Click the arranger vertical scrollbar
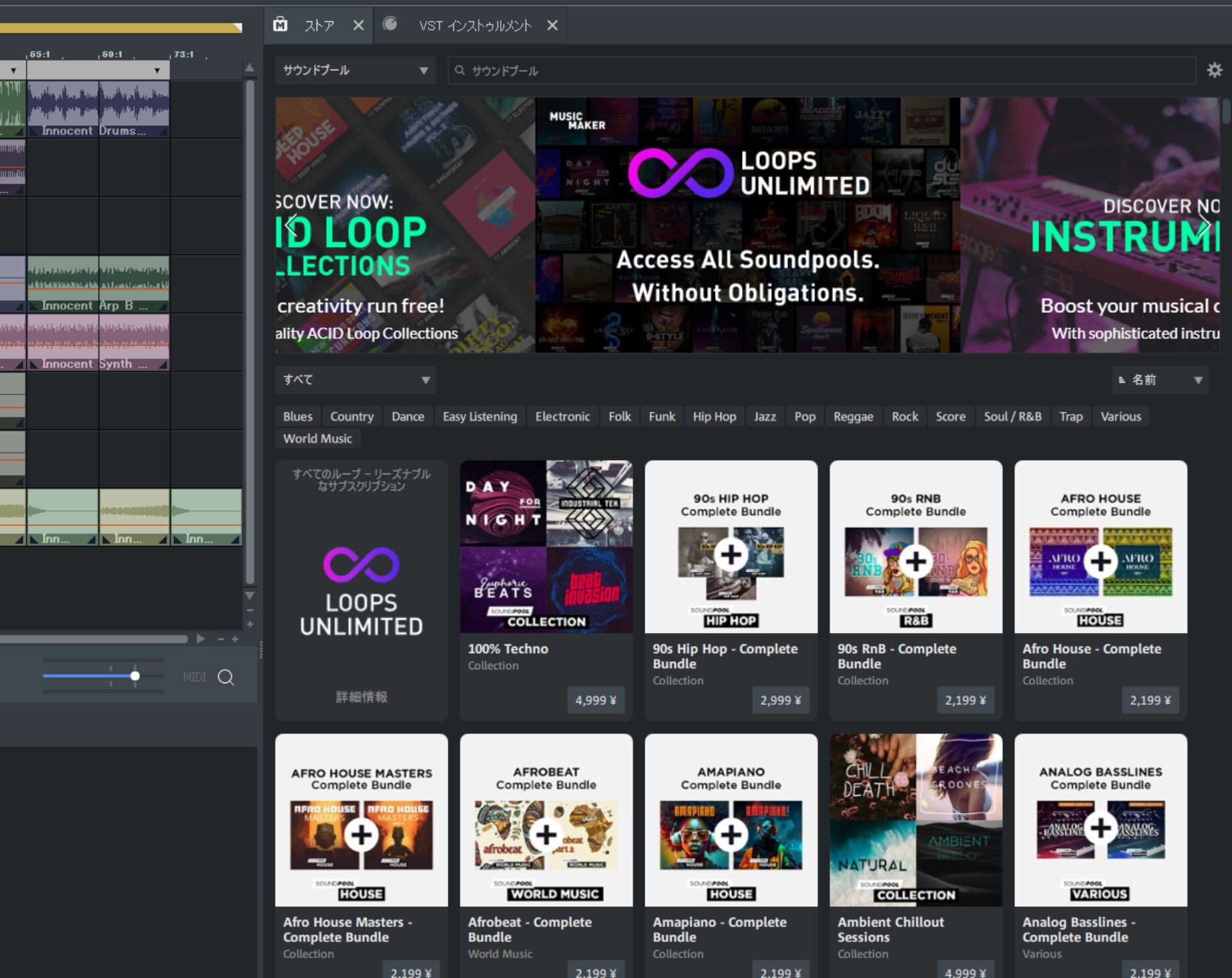The image size is (1232, 978). 250,332
